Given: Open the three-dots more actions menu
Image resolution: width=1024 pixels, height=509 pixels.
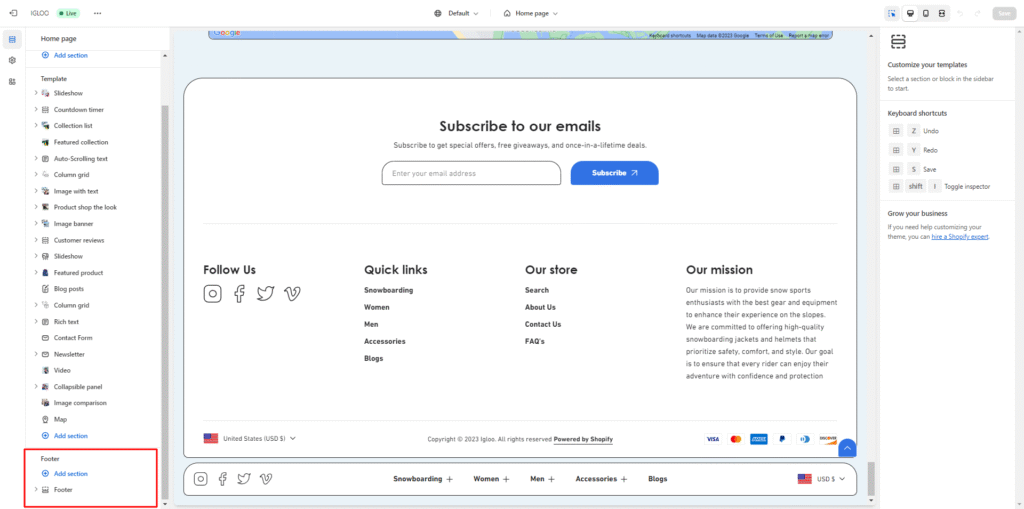Looking at the screenshot, I should pos(97,13).
